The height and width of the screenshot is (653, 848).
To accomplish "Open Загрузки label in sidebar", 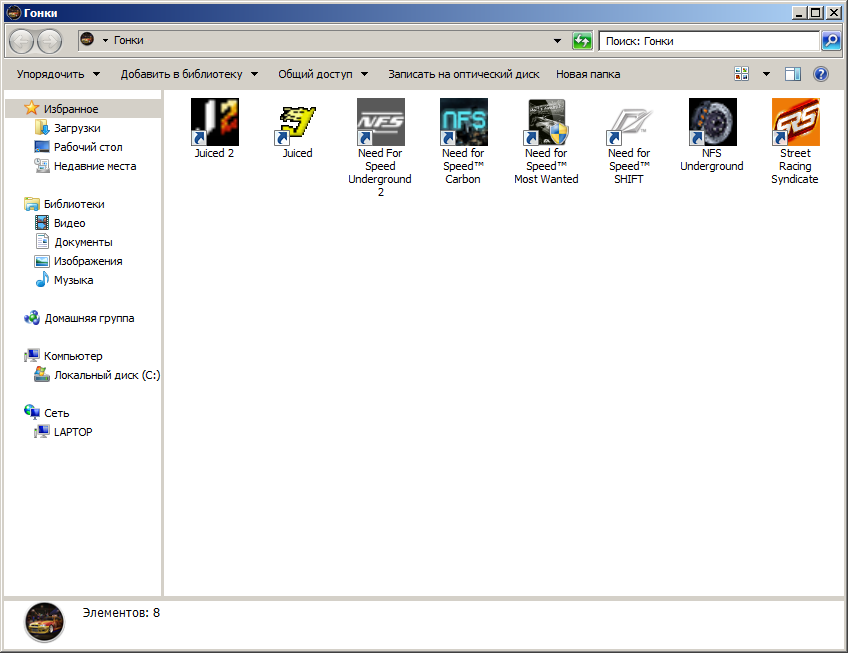I will coord(77,128).
